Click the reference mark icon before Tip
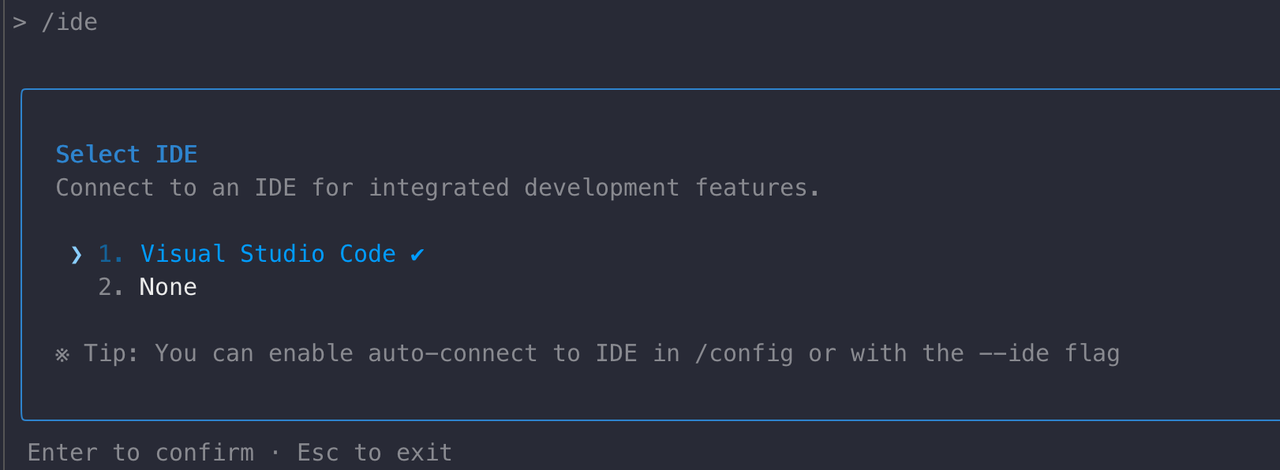This screenshot has width=1280, height=470. point(63,354)
